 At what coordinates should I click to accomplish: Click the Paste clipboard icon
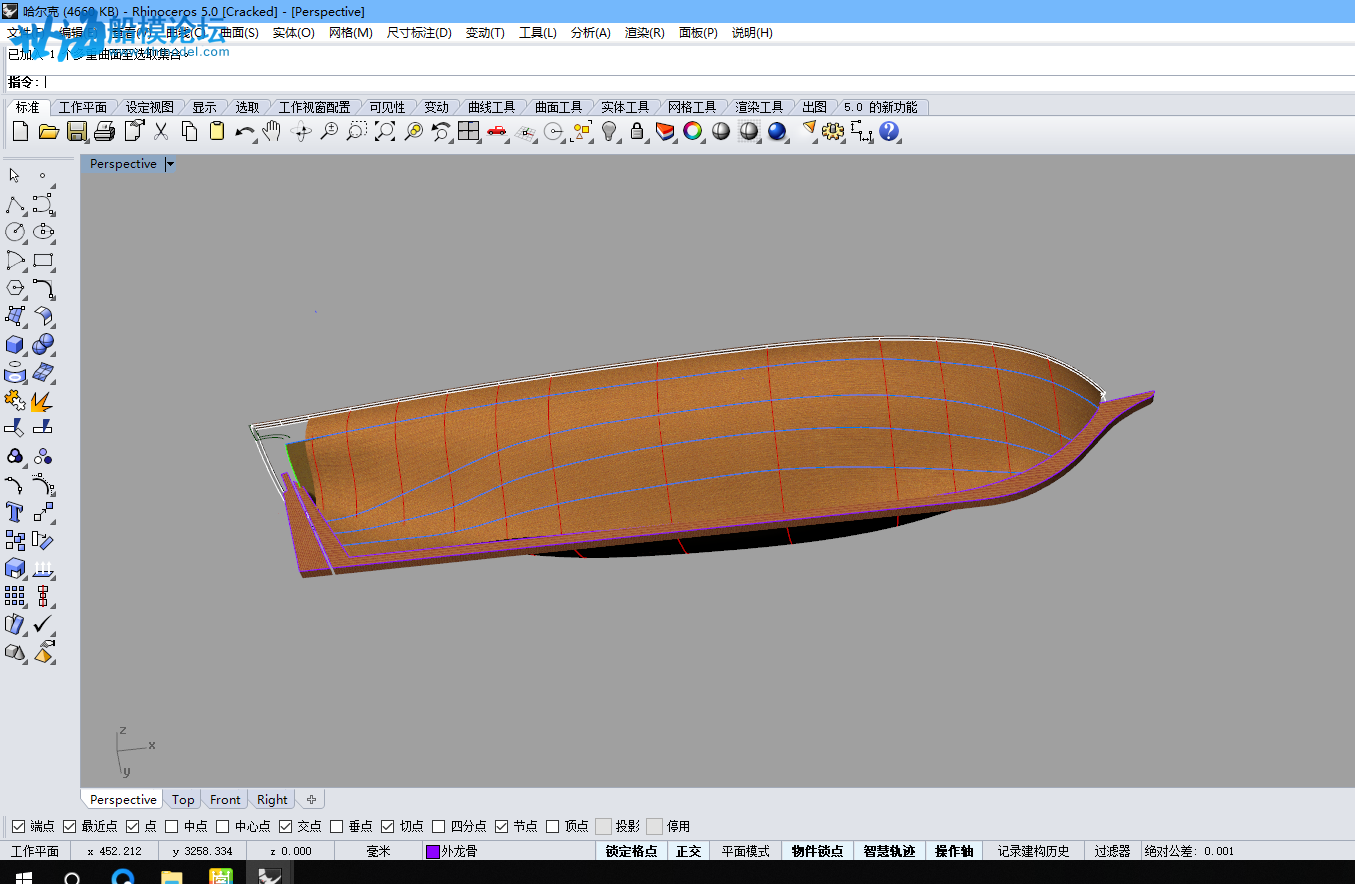[217, 131]
